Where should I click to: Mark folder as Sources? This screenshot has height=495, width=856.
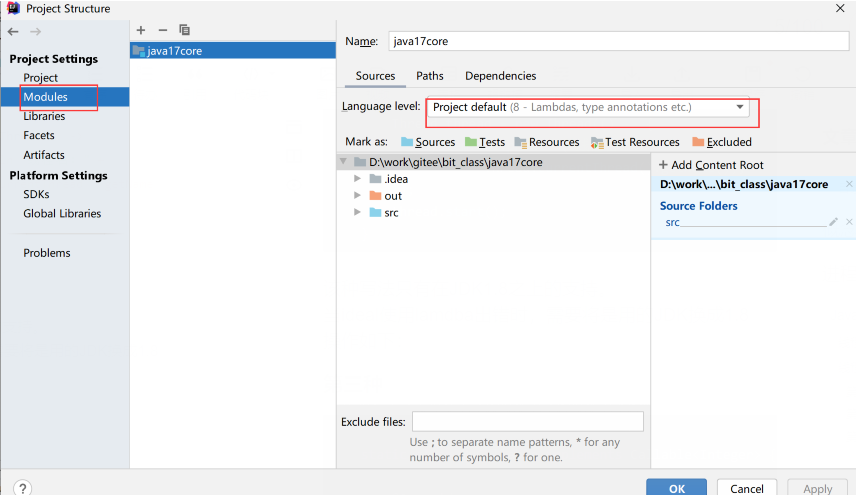(428, 142)
